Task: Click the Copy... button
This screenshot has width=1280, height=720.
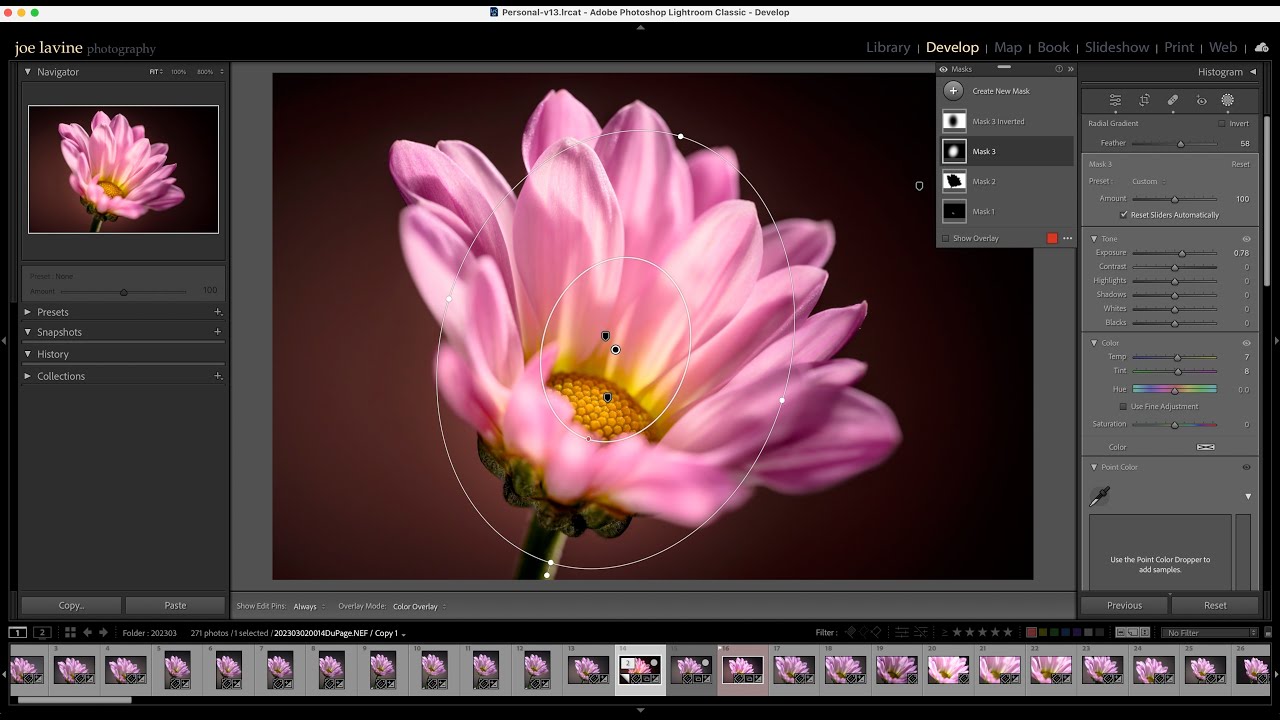Action: pyautogui.click(x=72, y=605)
